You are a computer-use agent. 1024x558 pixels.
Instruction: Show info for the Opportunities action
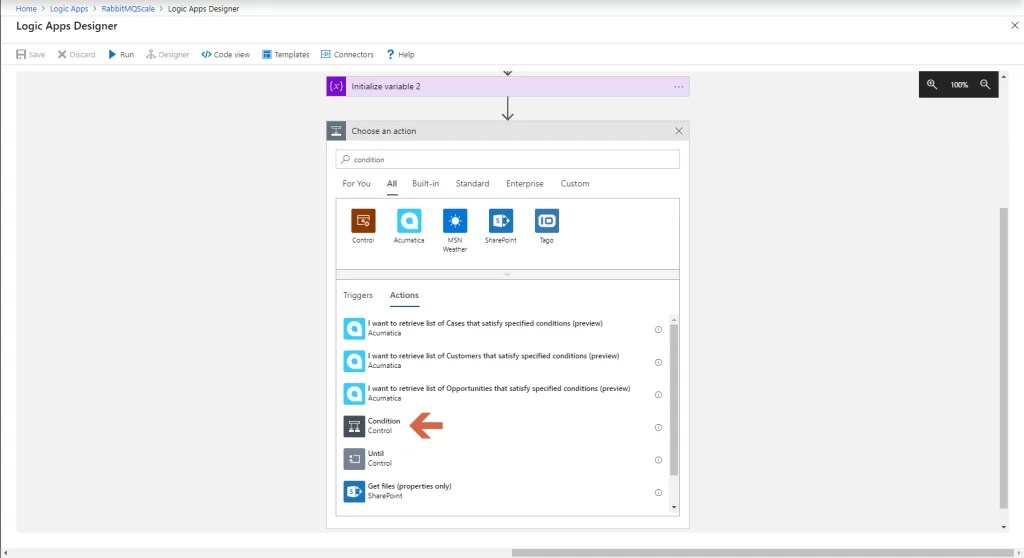point(658,395)
